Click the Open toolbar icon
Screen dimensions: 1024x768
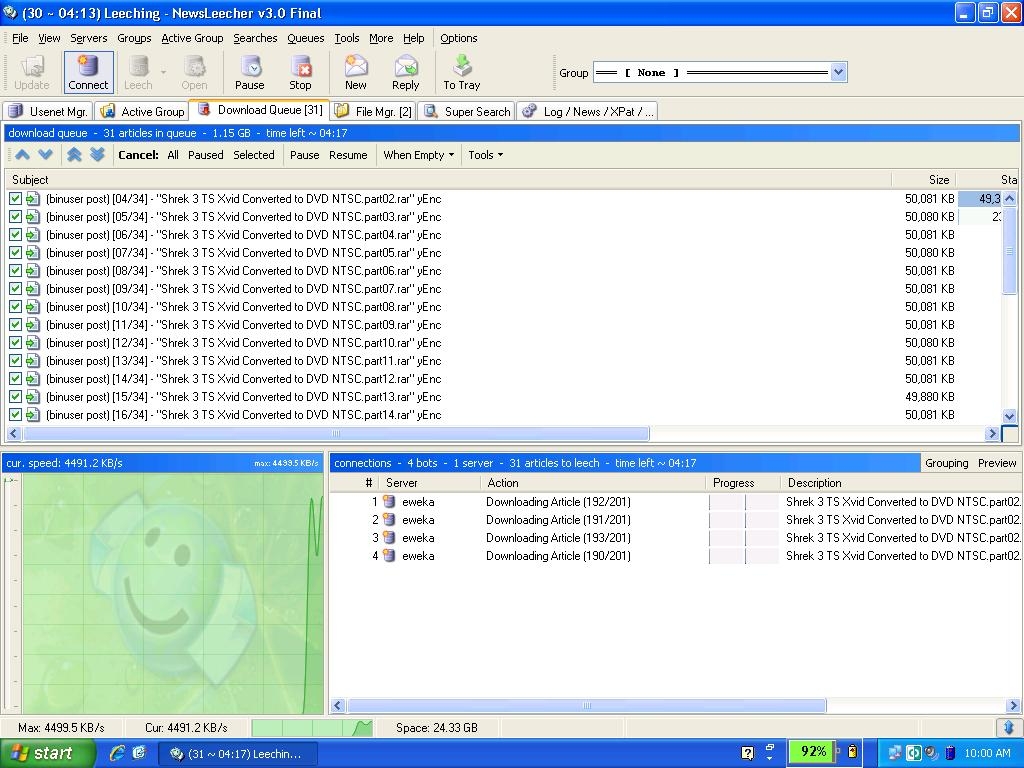(x=194, y=72)
